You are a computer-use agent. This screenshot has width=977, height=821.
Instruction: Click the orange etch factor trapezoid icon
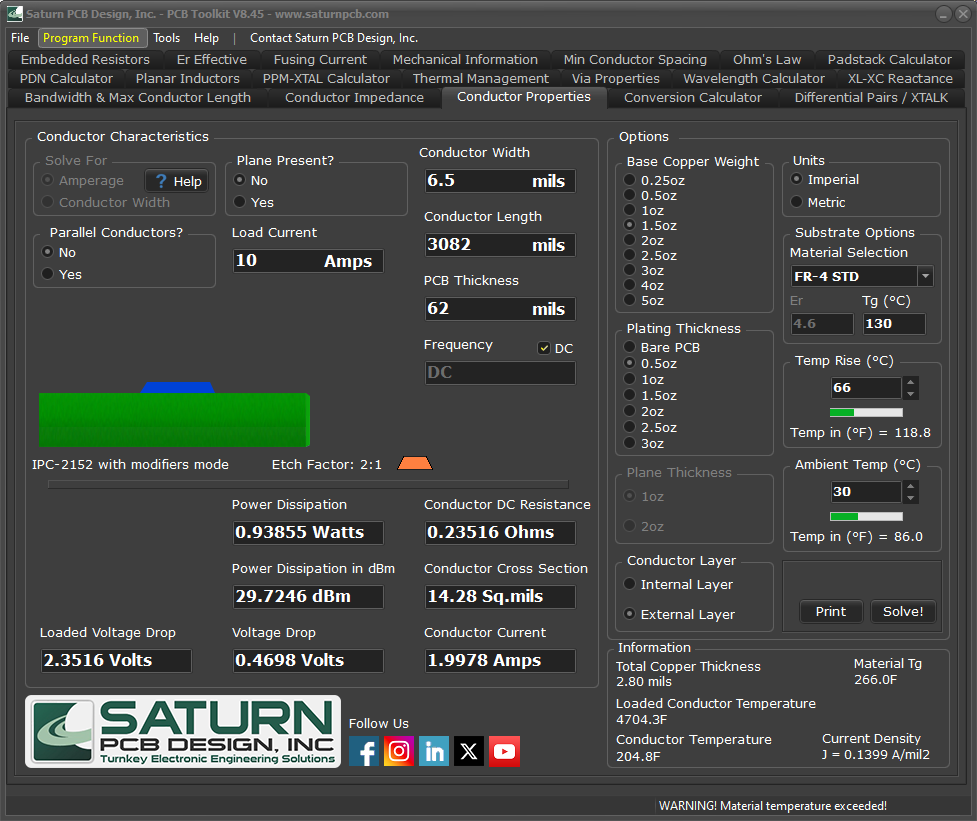(x=415, y=463)
